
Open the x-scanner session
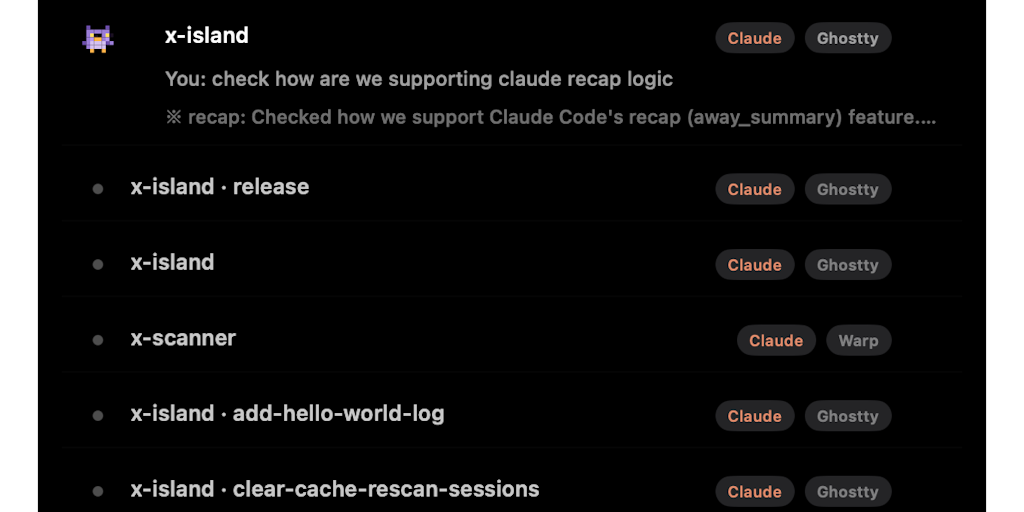click(183, 338)
